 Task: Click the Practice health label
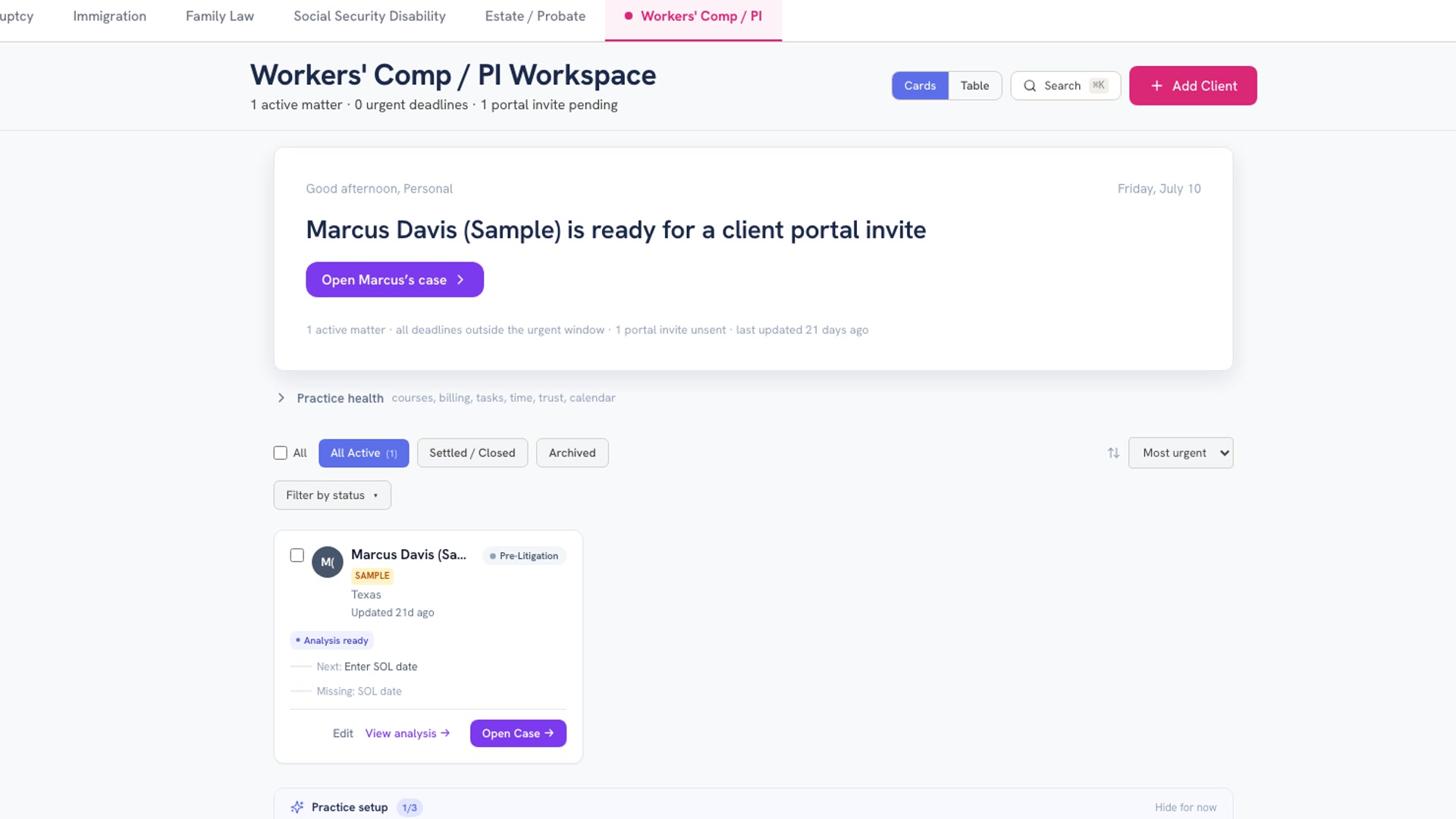pos(340,398)
